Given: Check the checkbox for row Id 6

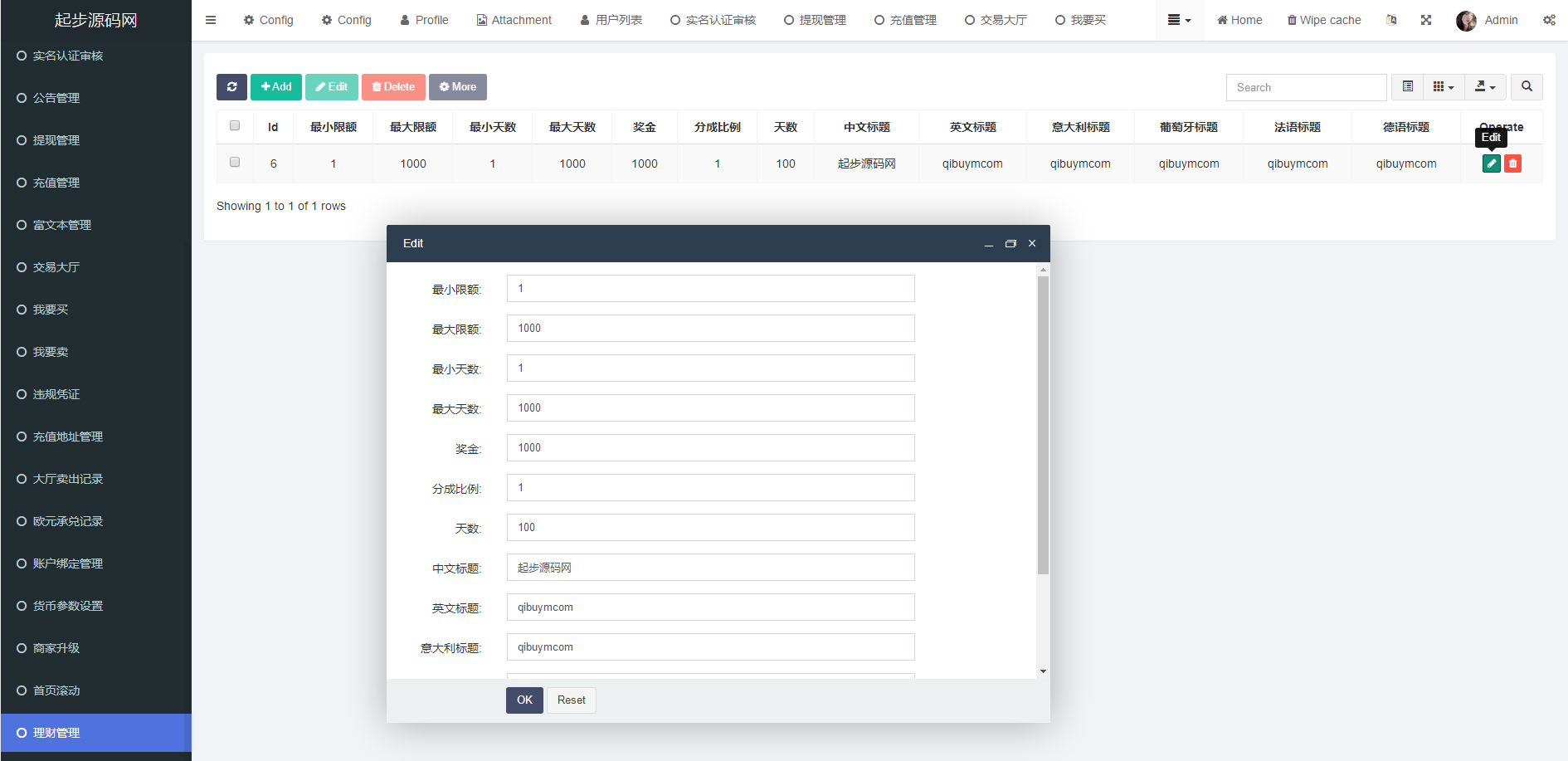Looking at the screenshot, I should (235, 163).
